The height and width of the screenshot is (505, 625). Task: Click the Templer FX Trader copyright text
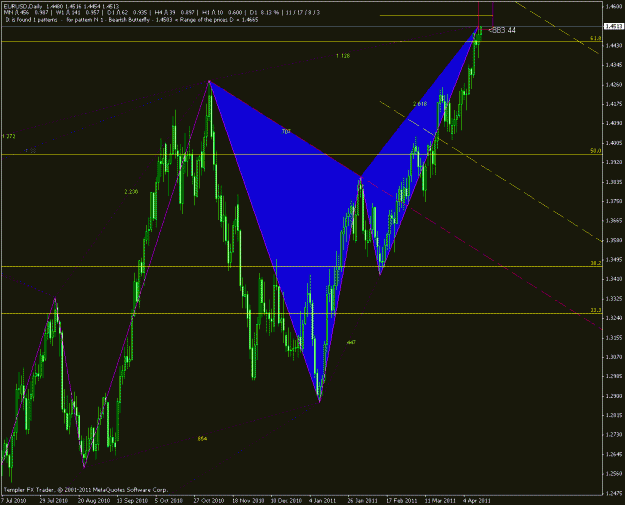click(x=86, y=490)
